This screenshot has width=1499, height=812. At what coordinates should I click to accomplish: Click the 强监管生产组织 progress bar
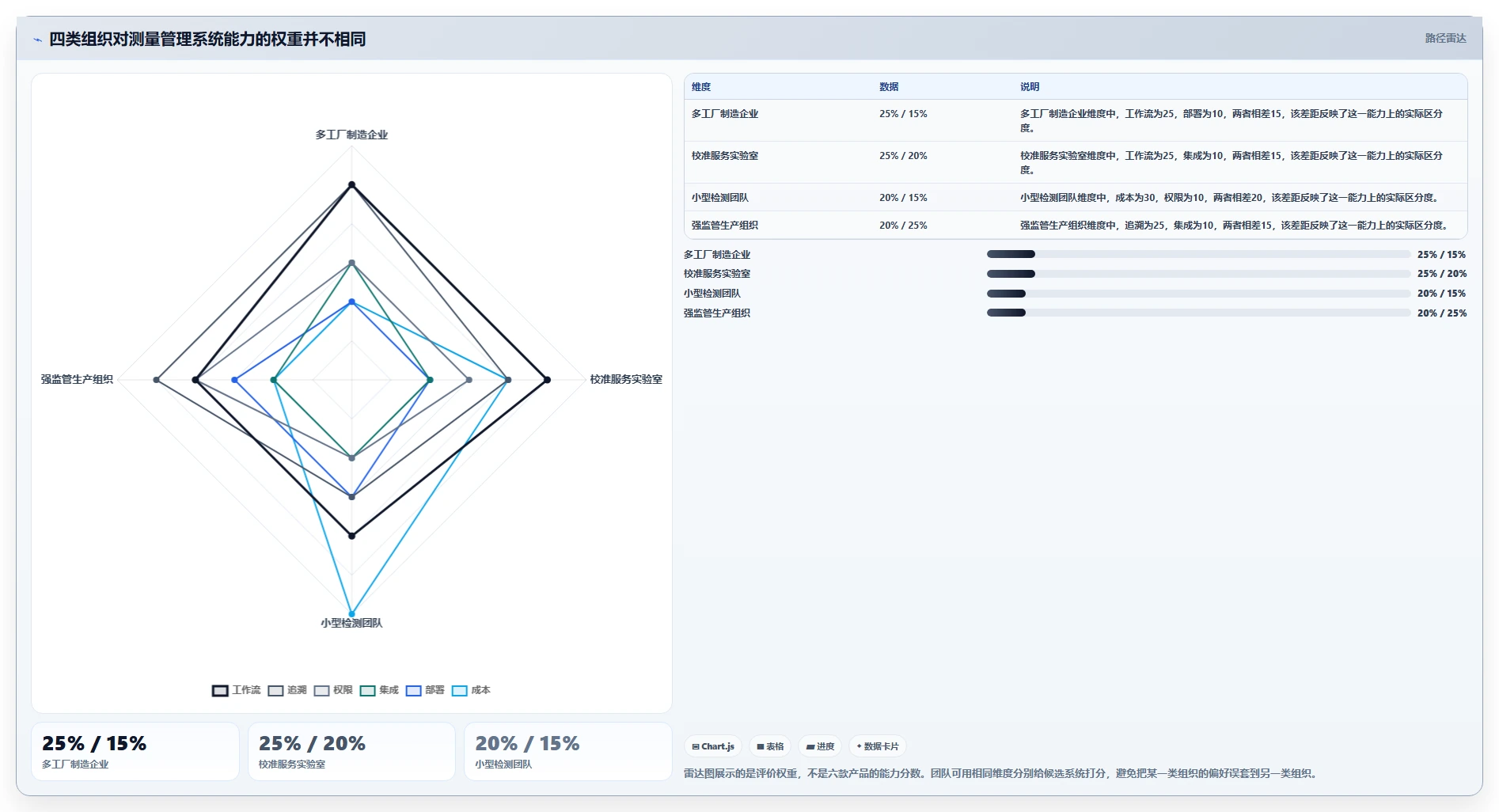tap(1198, 313)
